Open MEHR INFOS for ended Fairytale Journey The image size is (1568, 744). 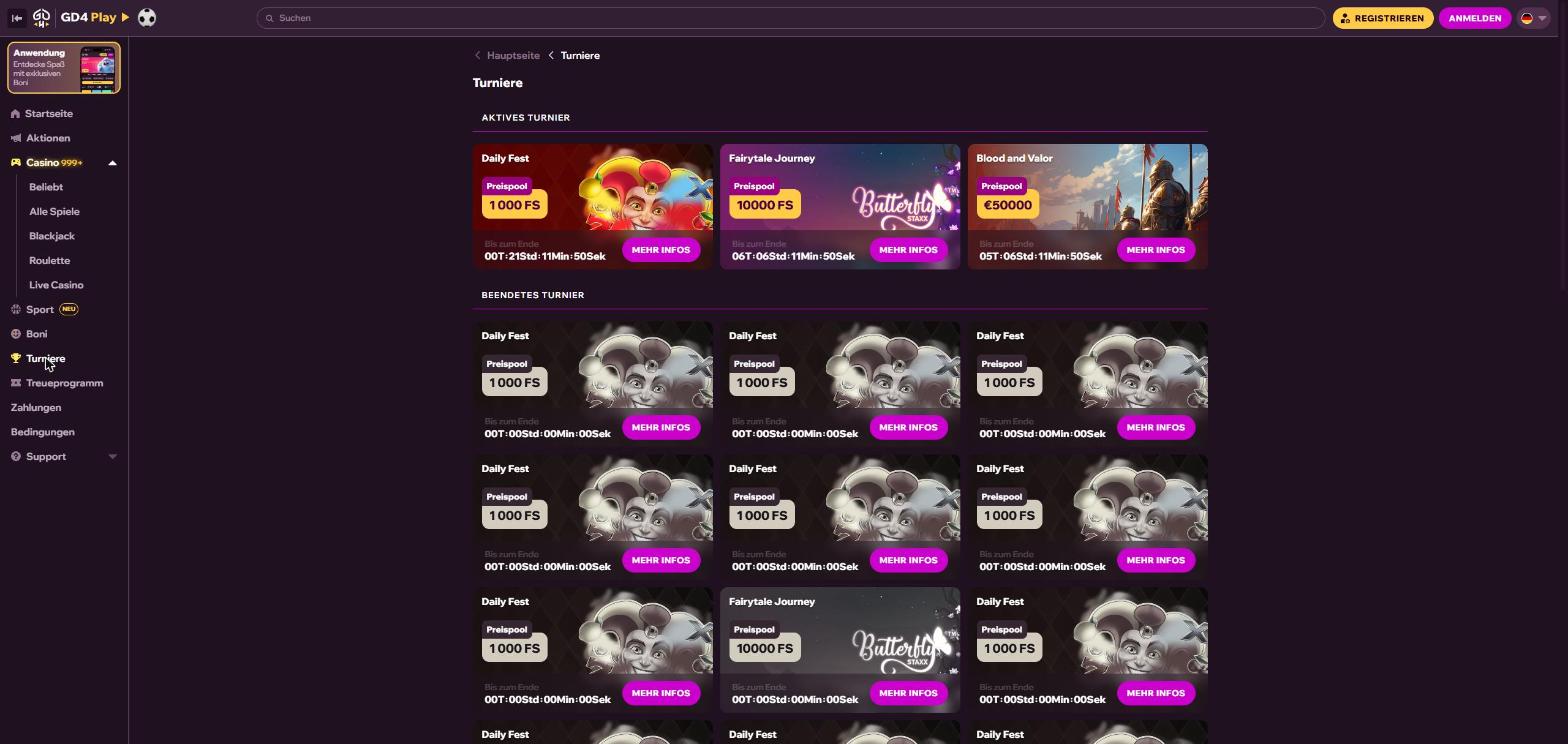(908, 693)
